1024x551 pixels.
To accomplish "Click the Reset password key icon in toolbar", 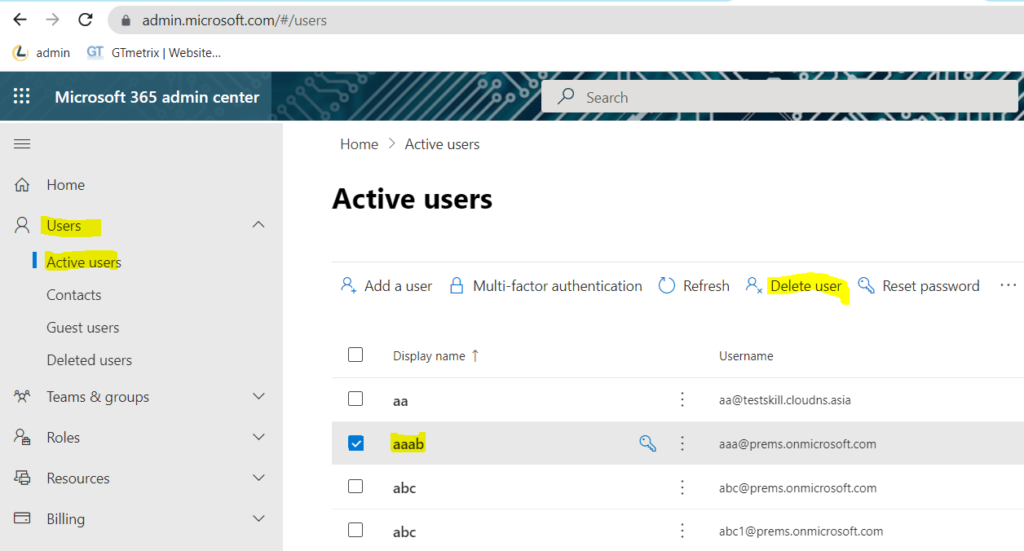I will coord(866,285).
